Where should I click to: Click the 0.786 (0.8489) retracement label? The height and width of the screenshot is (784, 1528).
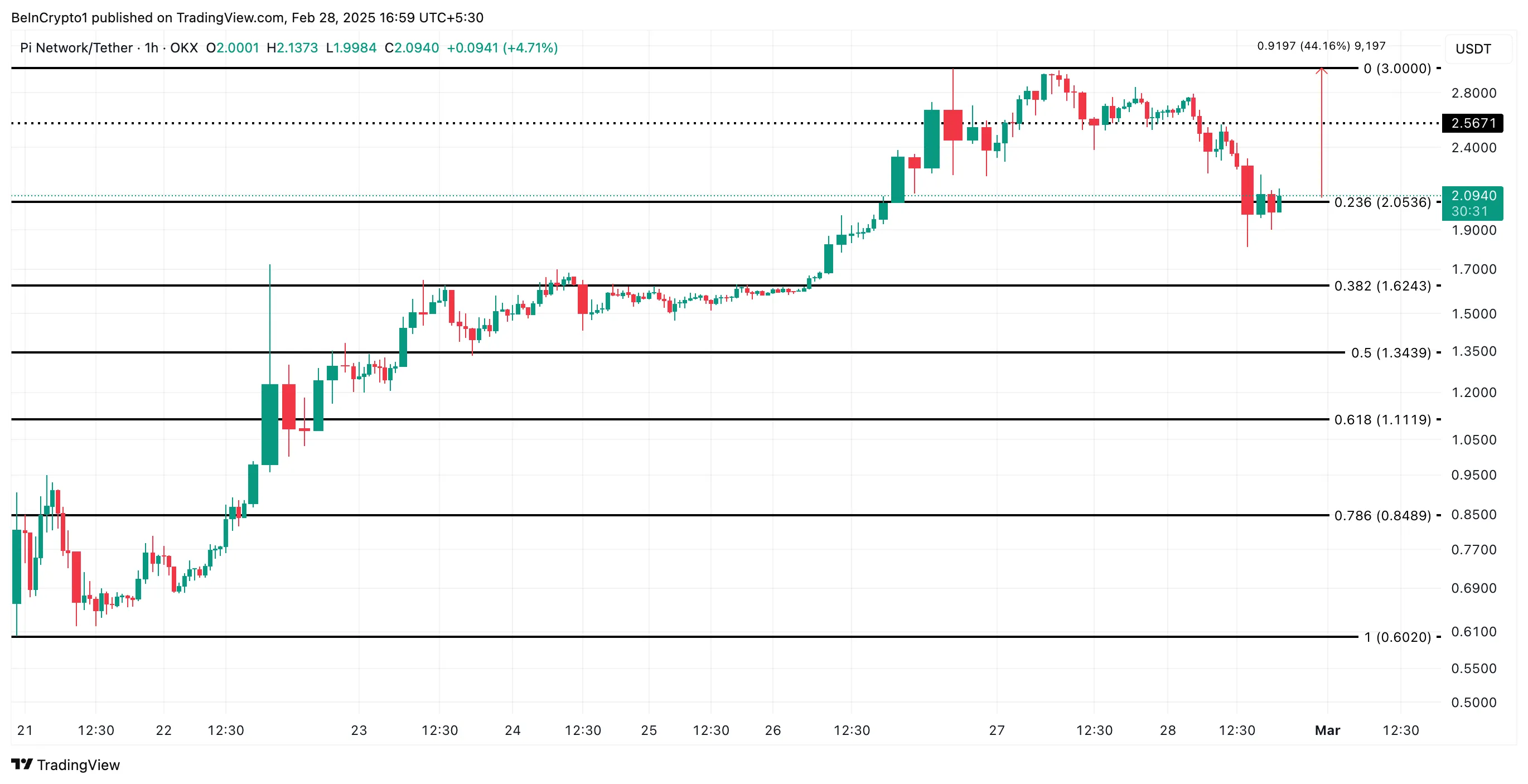(1382, 515)
